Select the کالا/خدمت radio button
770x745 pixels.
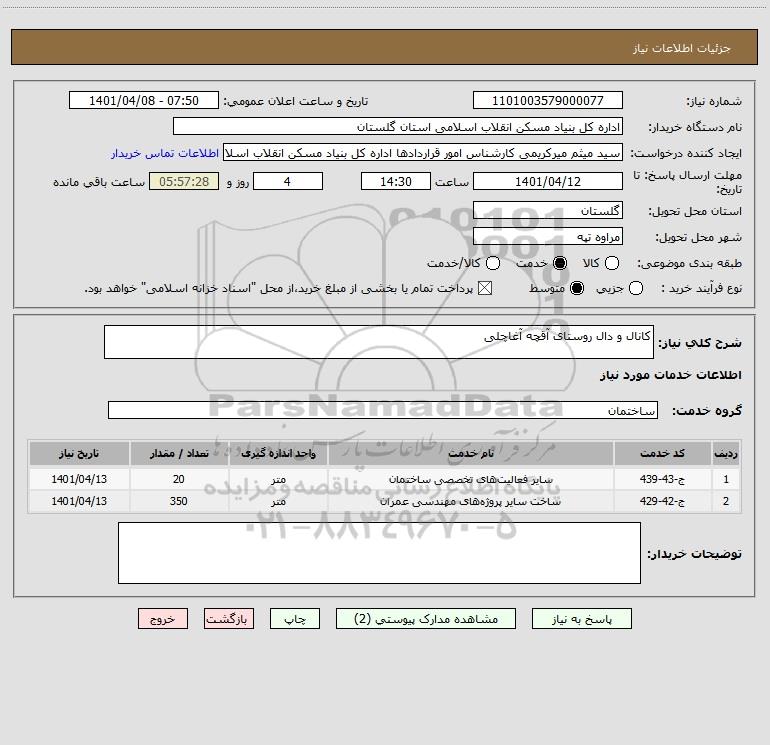click(x=493, y=263)
